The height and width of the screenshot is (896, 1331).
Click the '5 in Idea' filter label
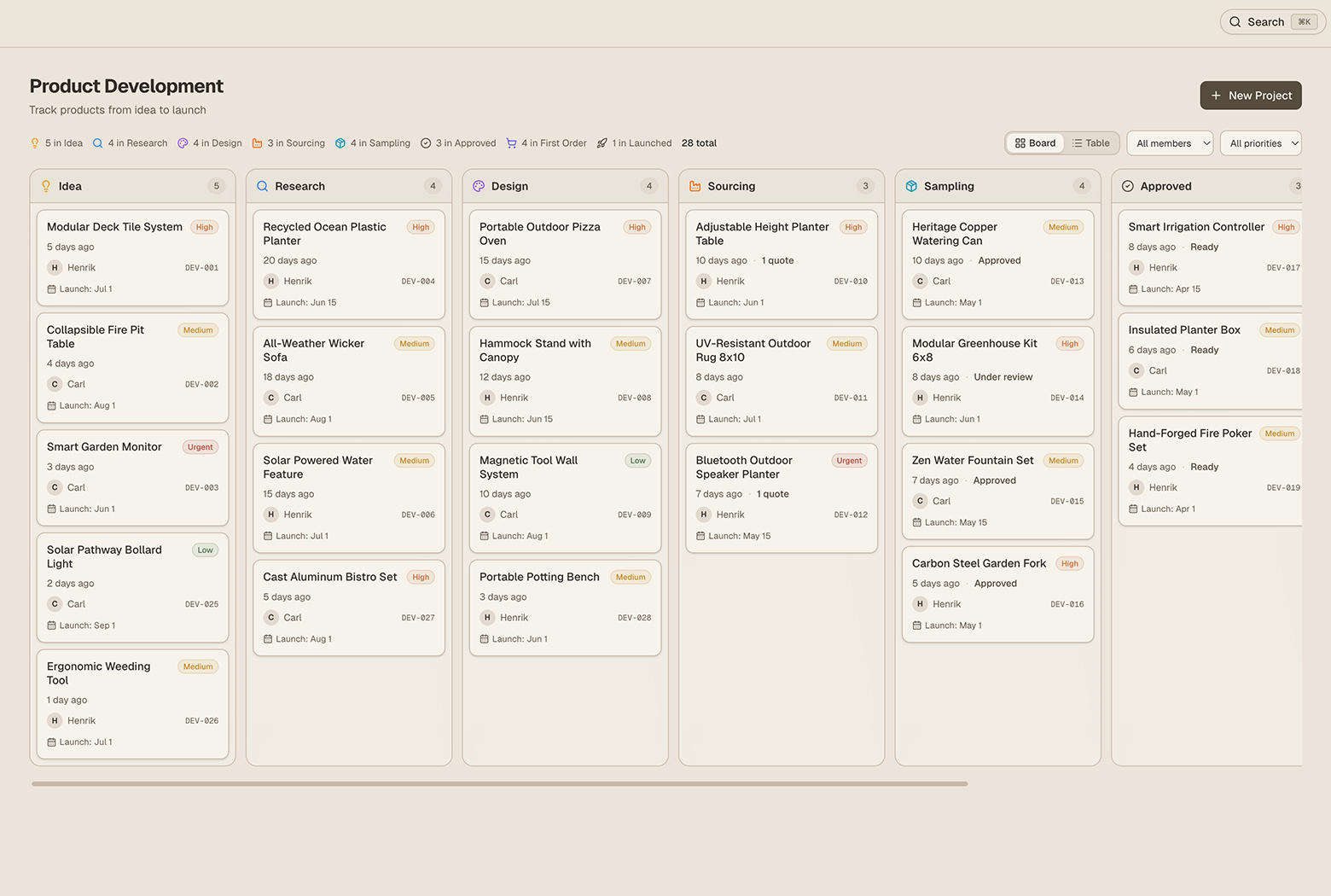pos(63,143)
